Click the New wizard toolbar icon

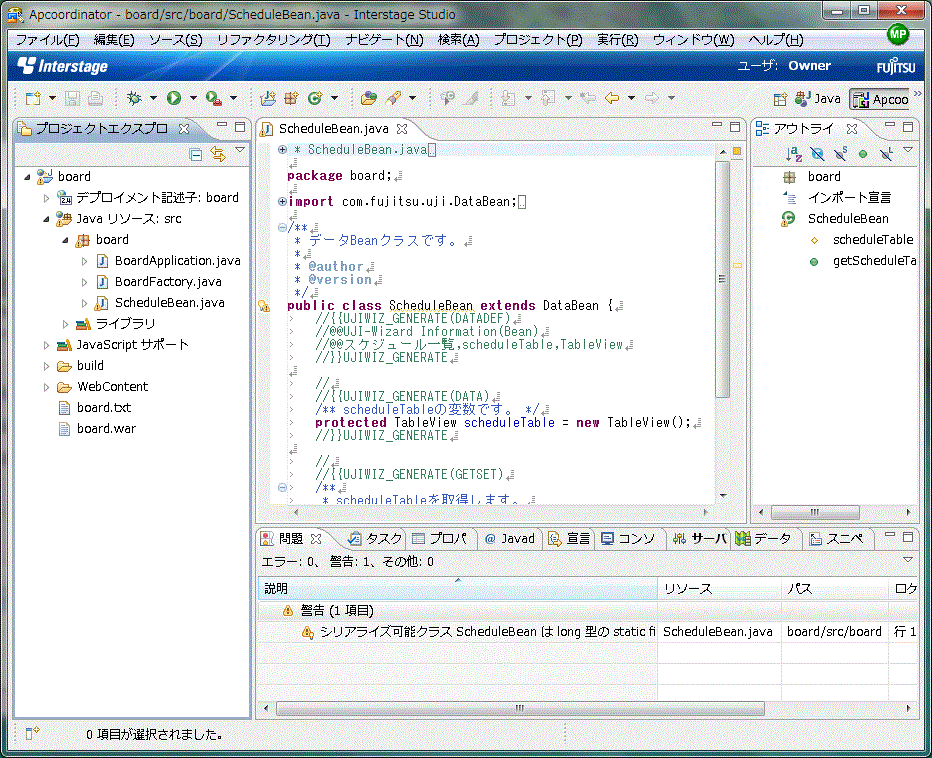point(33,98)
